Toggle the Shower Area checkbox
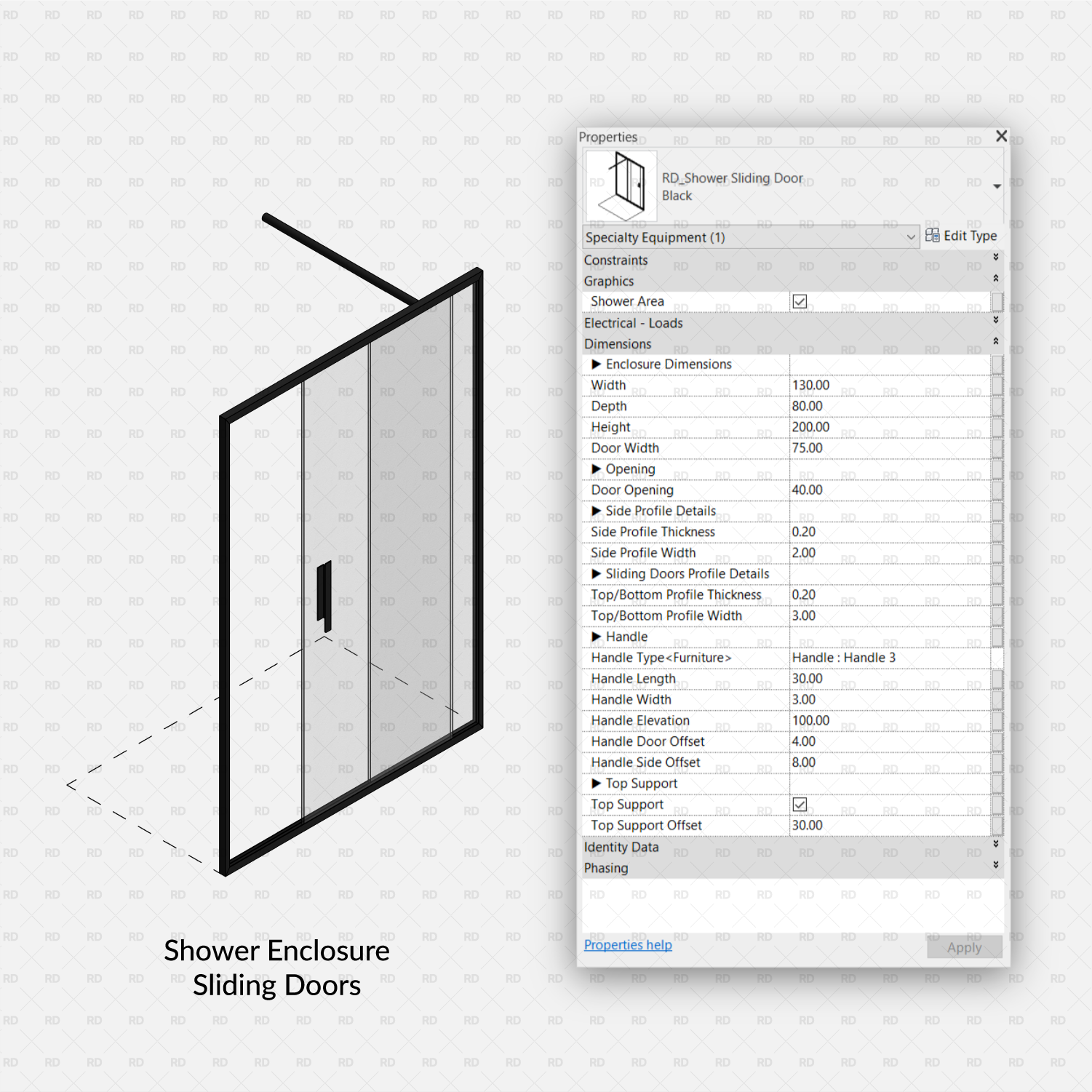The image size is (1092, 1092). click(x=799, y=300)
